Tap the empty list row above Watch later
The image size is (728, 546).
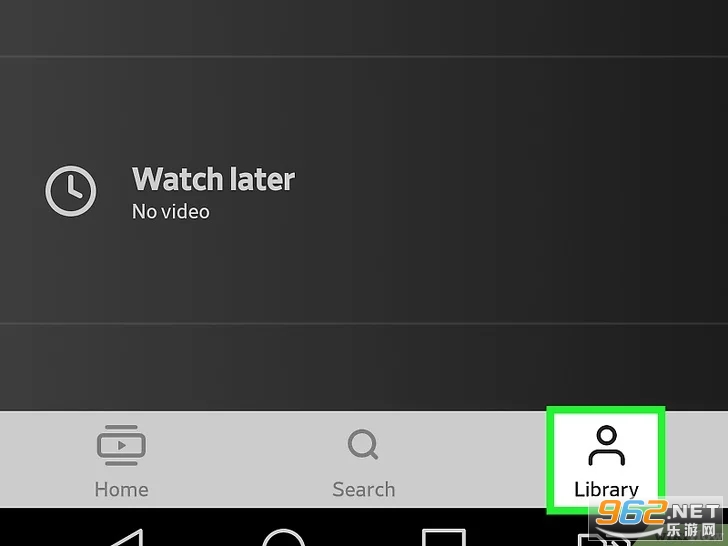364,28
